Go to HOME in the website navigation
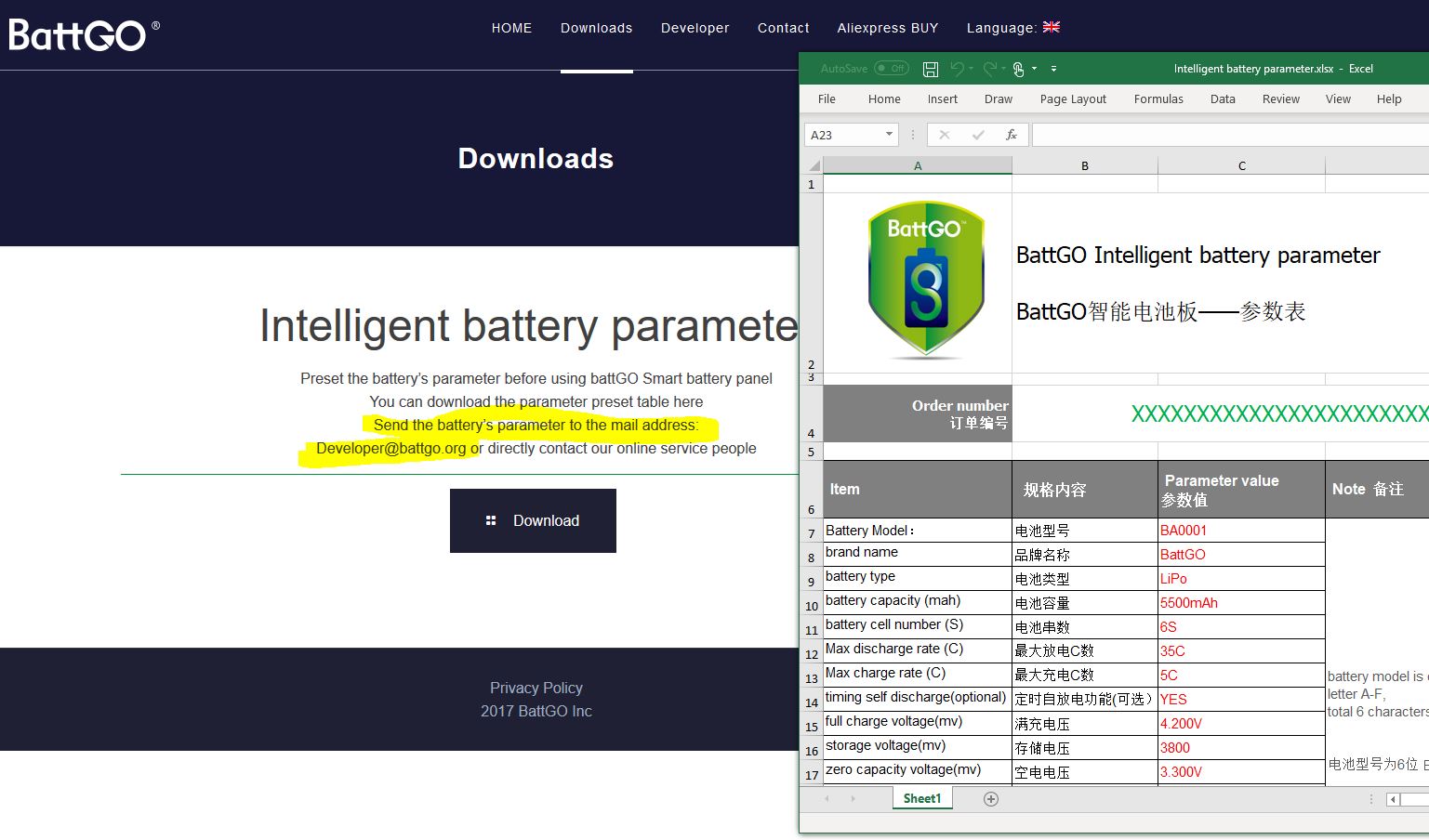The height and width of the screenshot is (840, 1429). (511, 28)
